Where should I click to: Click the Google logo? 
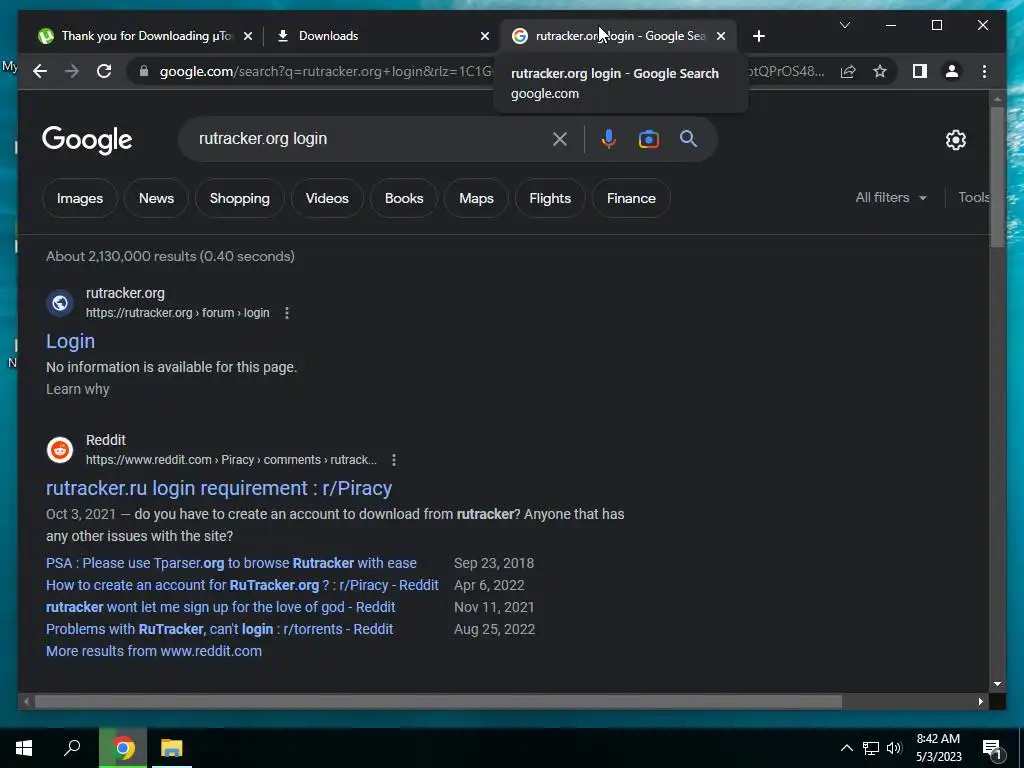(x=87, y=140)
